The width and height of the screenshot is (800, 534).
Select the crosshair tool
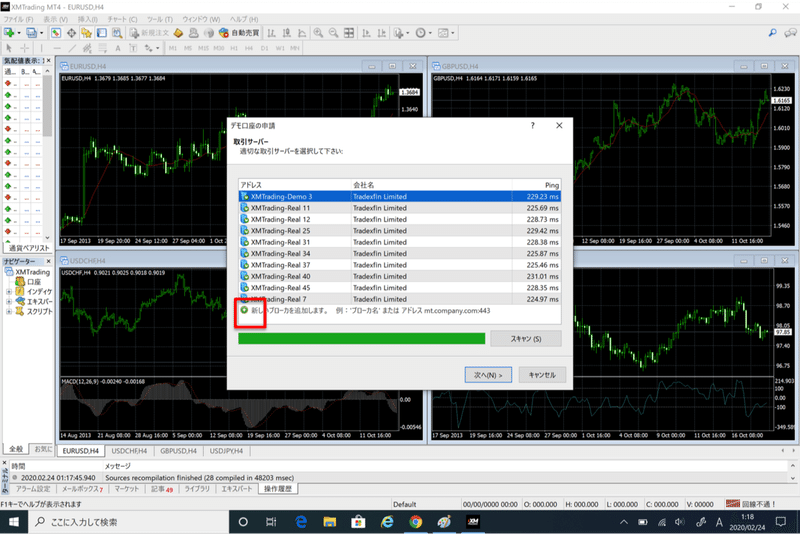pos(24,48)
